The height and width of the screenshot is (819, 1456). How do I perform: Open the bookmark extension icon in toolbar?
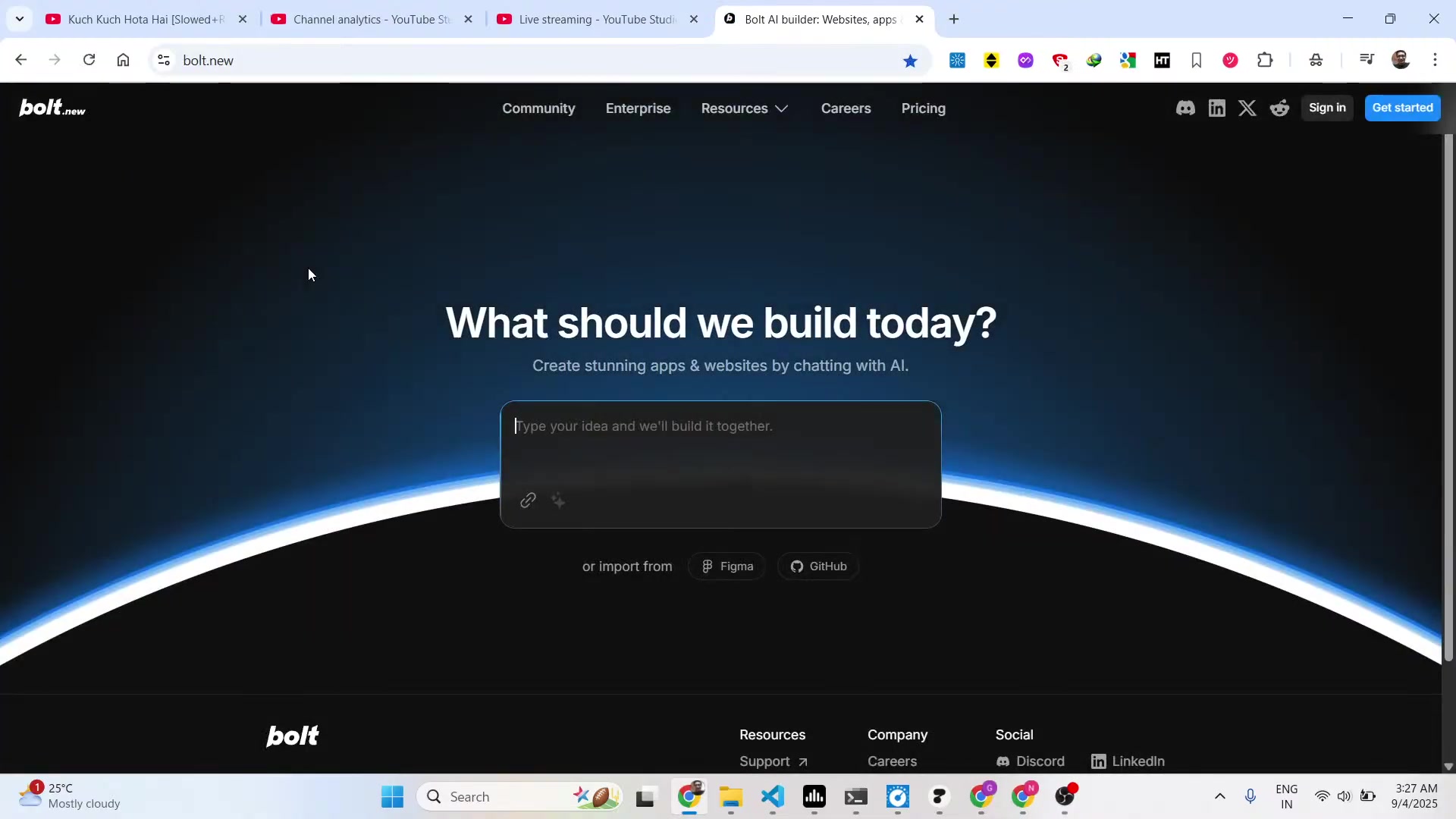coord(1196,60)
